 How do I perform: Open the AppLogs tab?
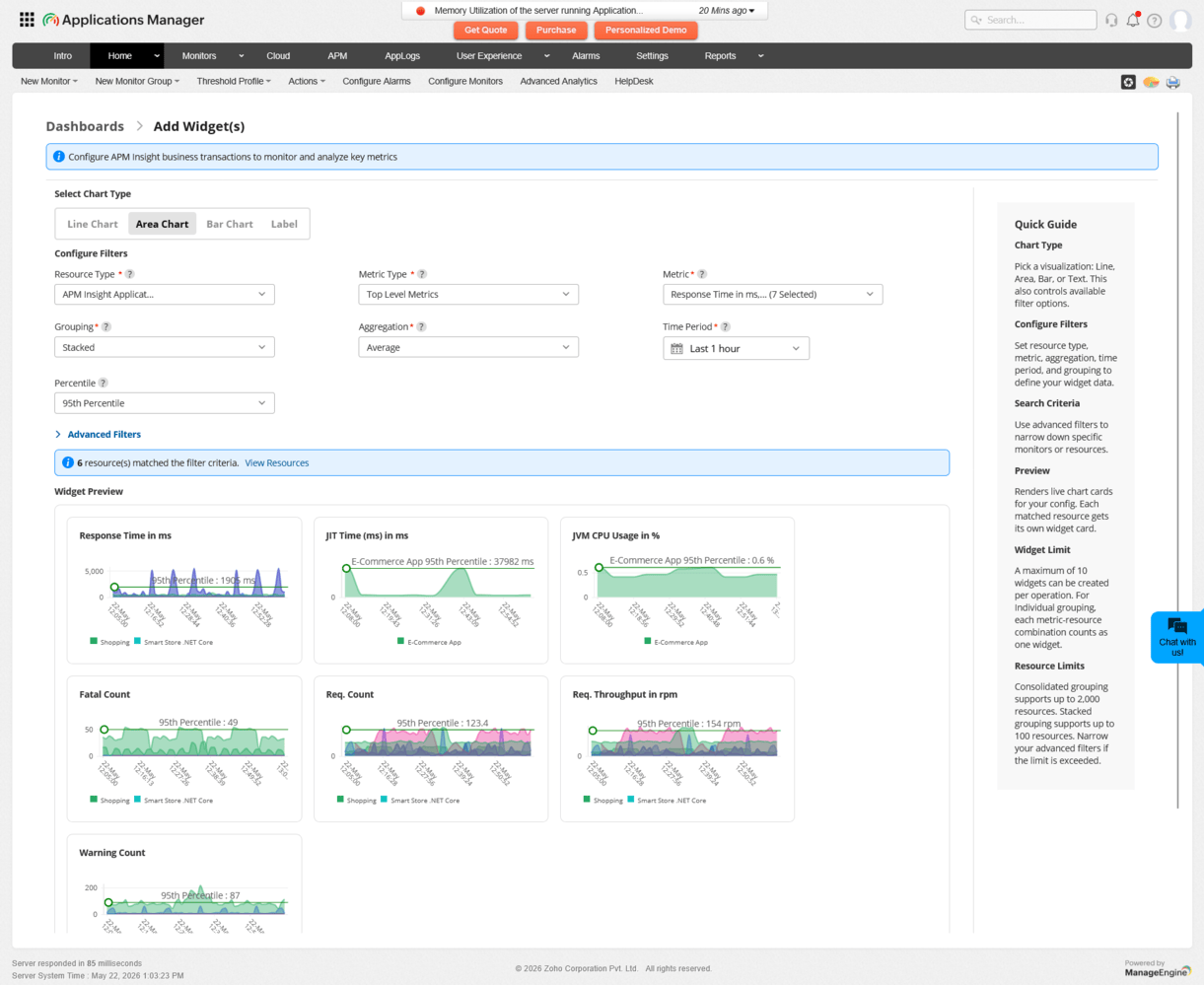coord(402,56)
